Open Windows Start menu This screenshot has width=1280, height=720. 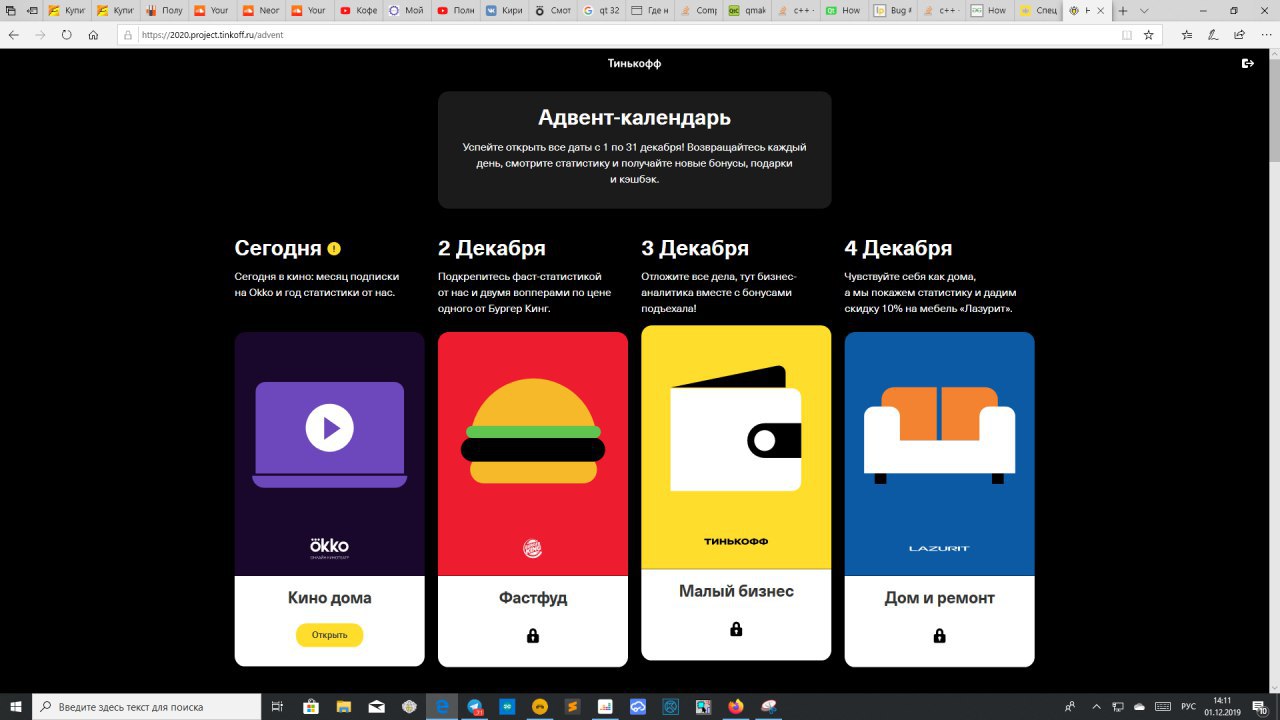(x=16, y=706)
